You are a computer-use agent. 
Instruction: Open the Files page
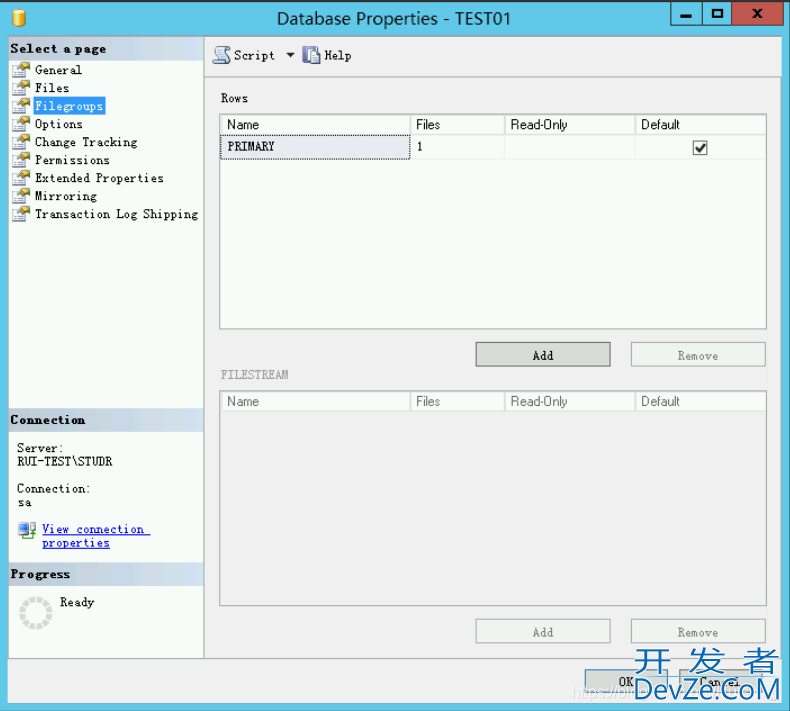coord(52,88)
